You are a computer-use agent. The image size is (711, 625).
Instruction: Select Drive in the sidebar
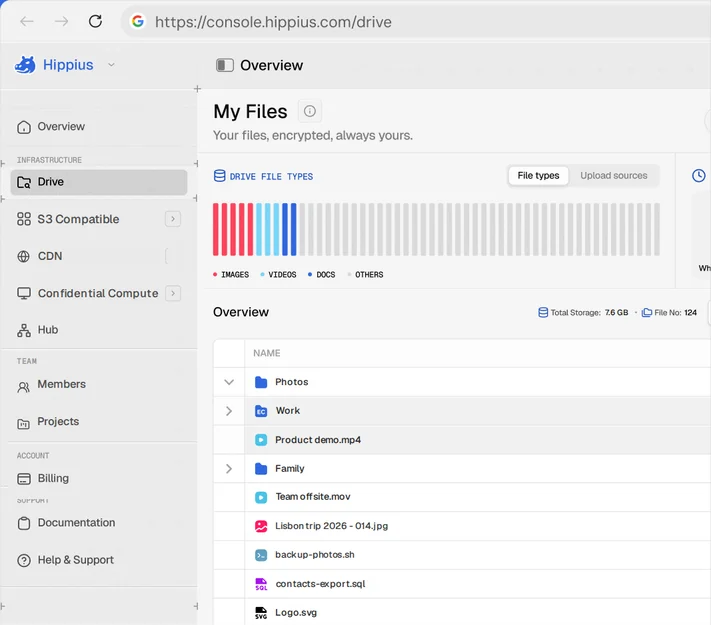(x=99, y=182)
